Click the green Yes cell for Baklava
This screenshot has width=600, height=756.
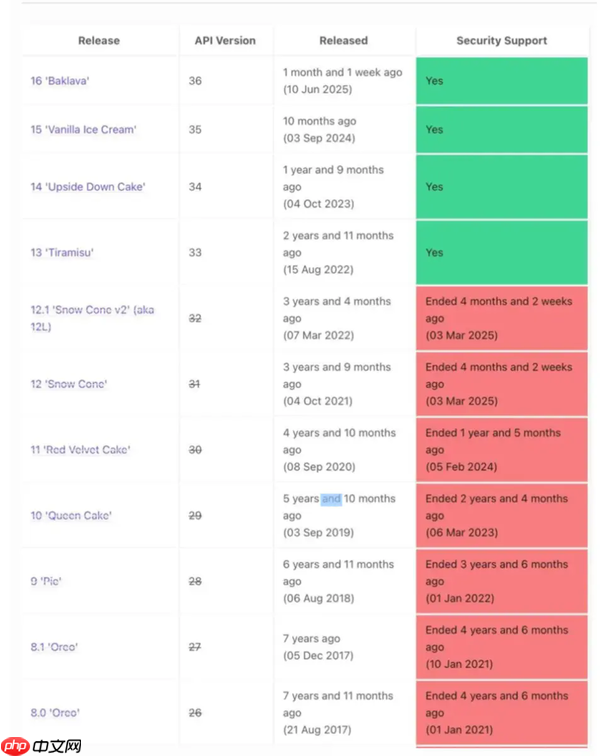[x=502, y=81]
